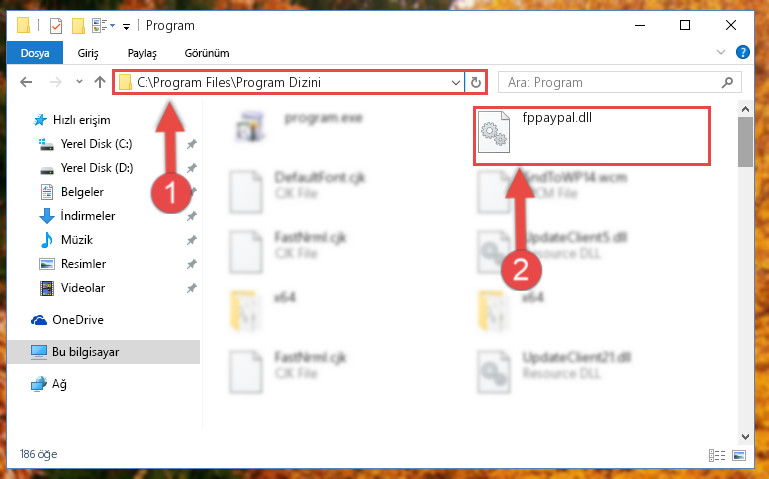The width and height of the screenshot is (769, 479).
Task: Go up one folder level arrow
Action: point(100,82)
